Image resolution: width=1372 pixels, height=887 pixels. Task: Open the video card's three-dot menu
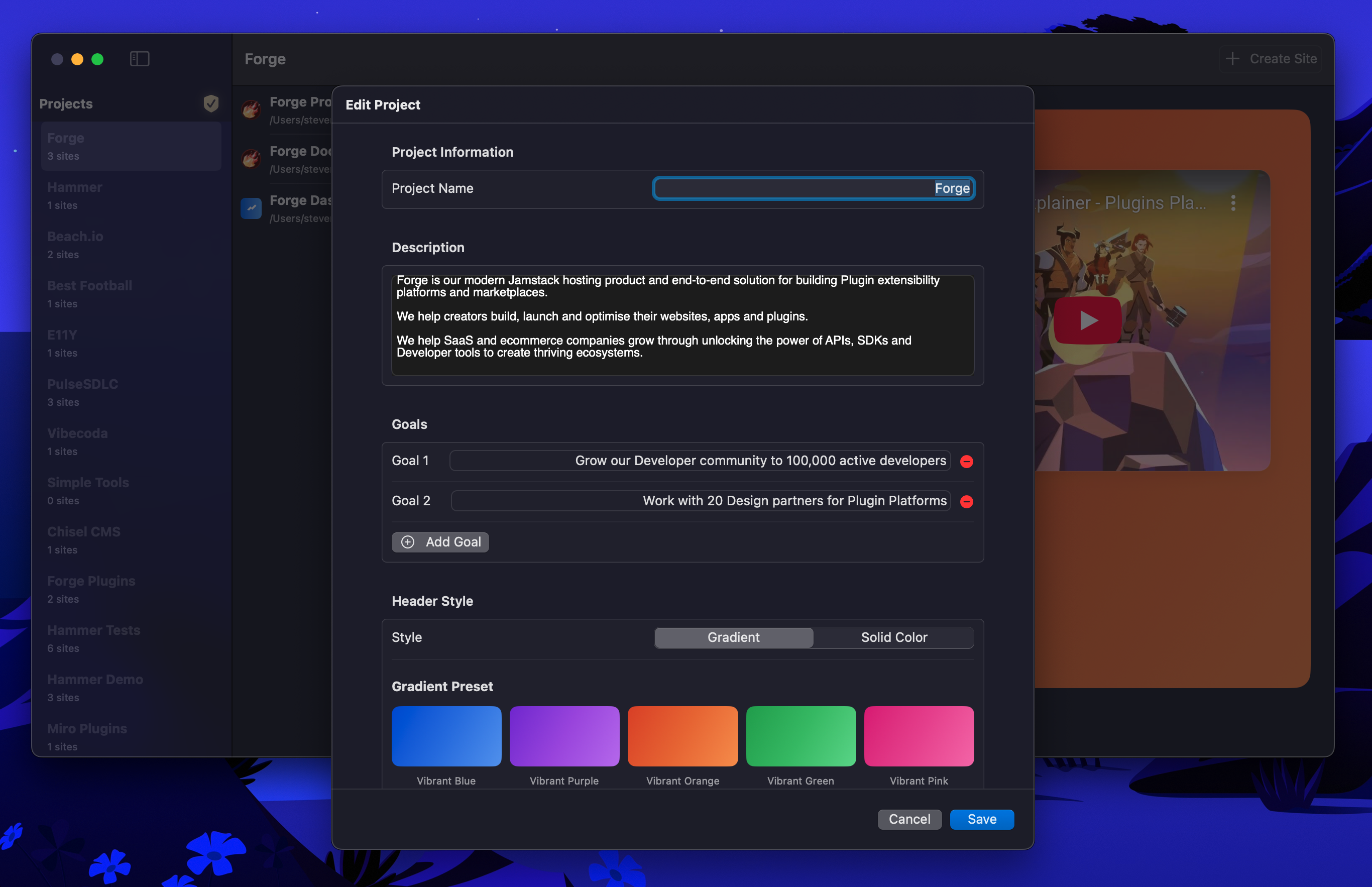(x=1233, y=202)
